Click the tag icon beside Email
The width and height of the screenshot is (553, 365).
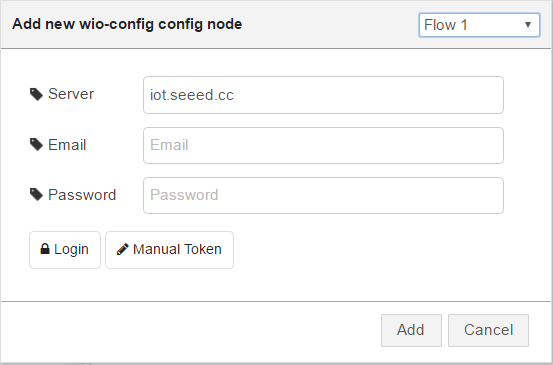click(36, 145)
